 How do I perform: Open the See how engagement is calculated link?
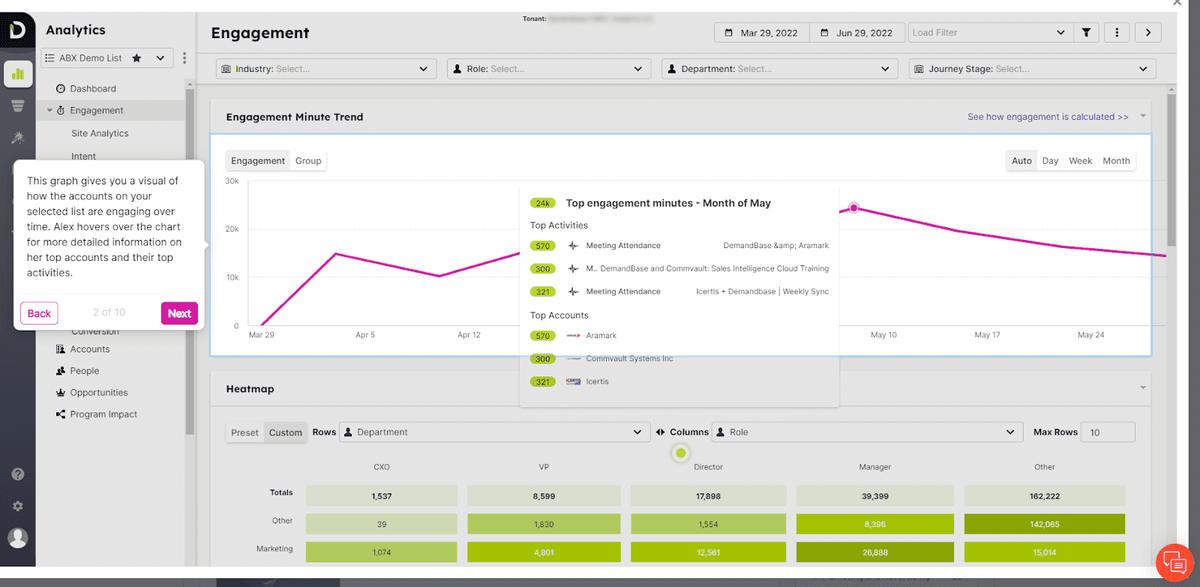pyautogui.click(x=1048, y=117)
